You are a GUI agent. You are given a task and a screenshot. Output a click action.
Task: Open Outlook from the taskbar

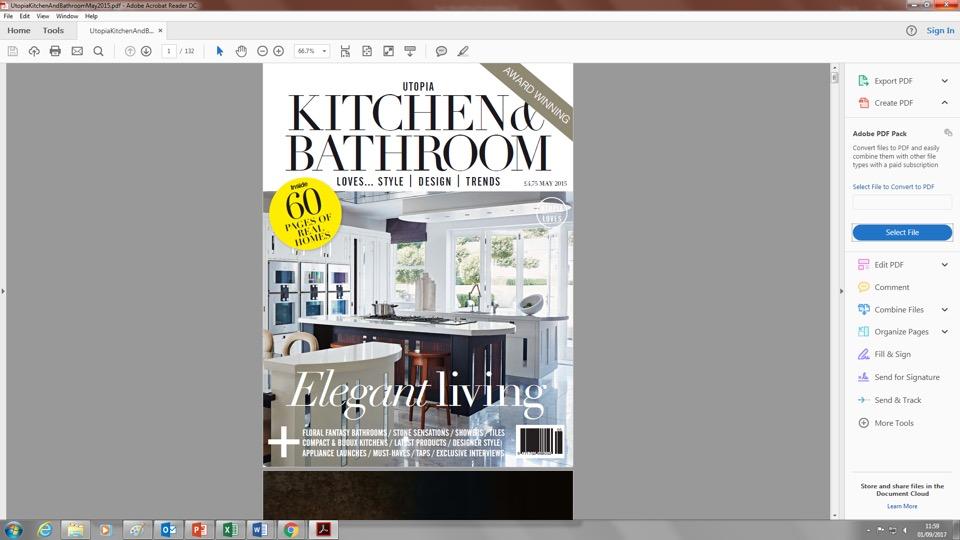click(168, 530)
